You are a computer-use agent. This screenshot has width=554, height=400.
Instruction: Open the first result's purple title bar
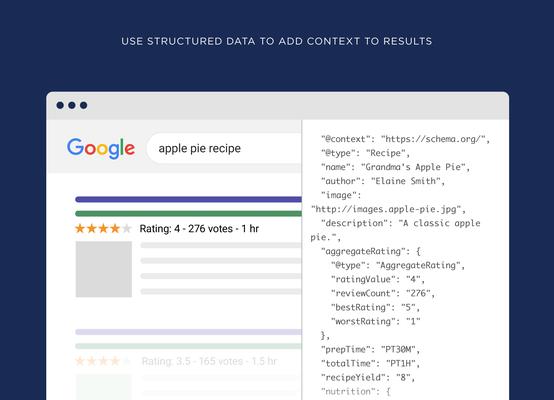(x=188, y=199)
